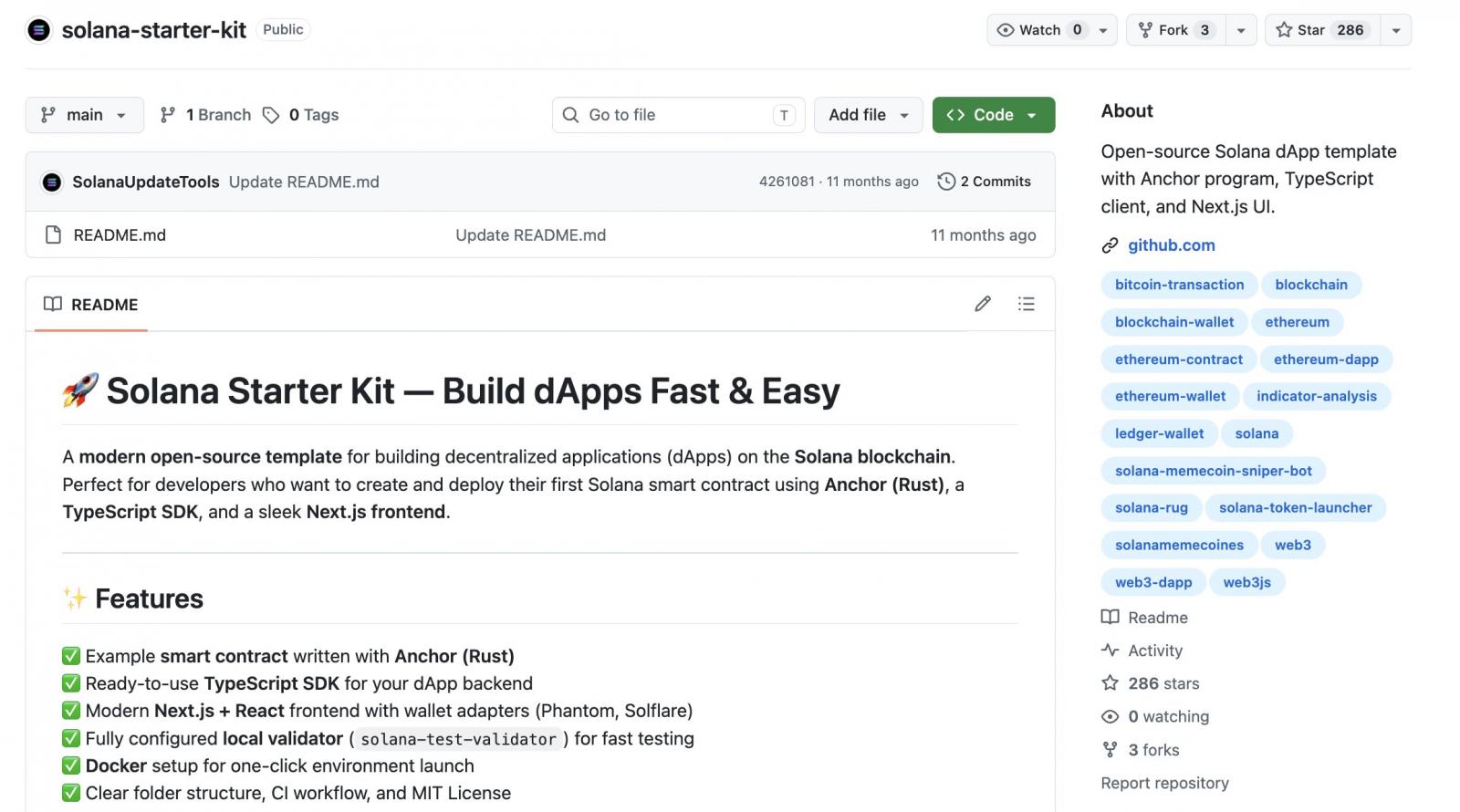
Task: Click the Update README.md commit message in file row
Action: click(x=531, y=235)
